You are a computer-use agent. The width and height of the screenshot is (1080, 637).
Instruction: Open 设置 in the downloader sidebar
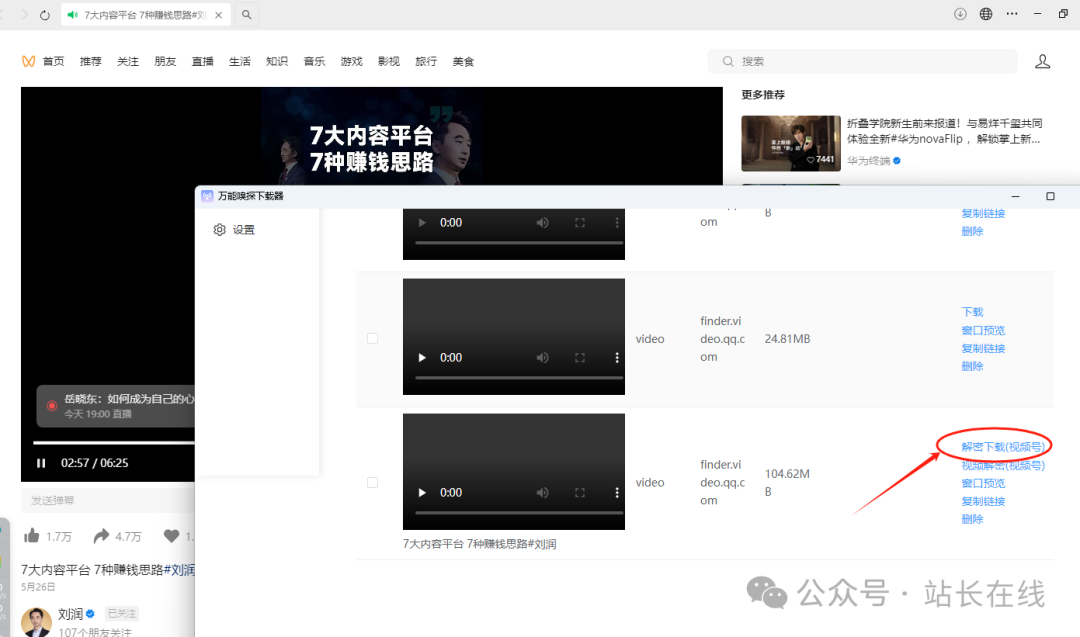[234, 229]
